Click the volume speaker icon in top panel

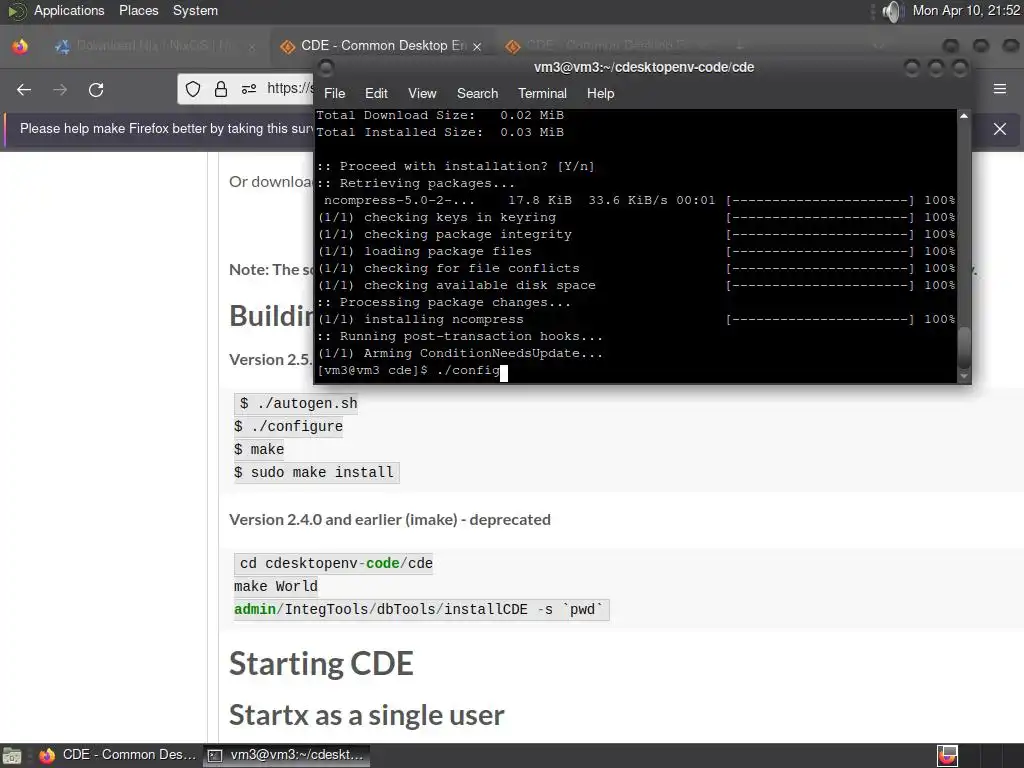tap(891, 11)
